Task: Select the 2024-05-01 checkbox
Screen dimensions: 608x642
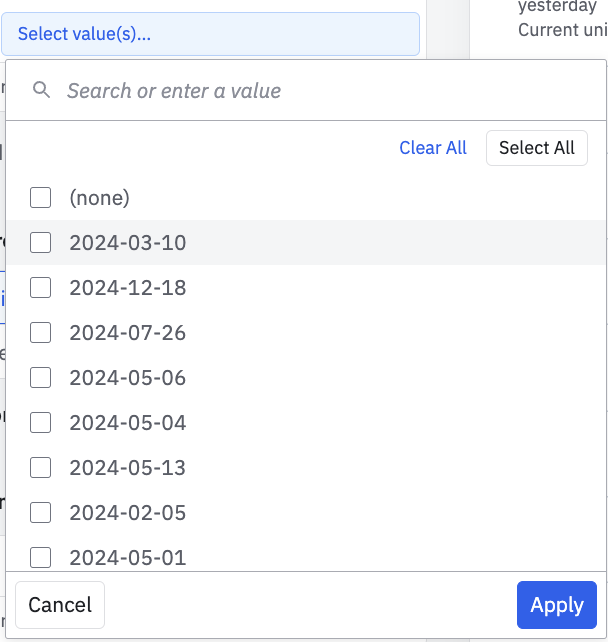Action: (41, 557)
